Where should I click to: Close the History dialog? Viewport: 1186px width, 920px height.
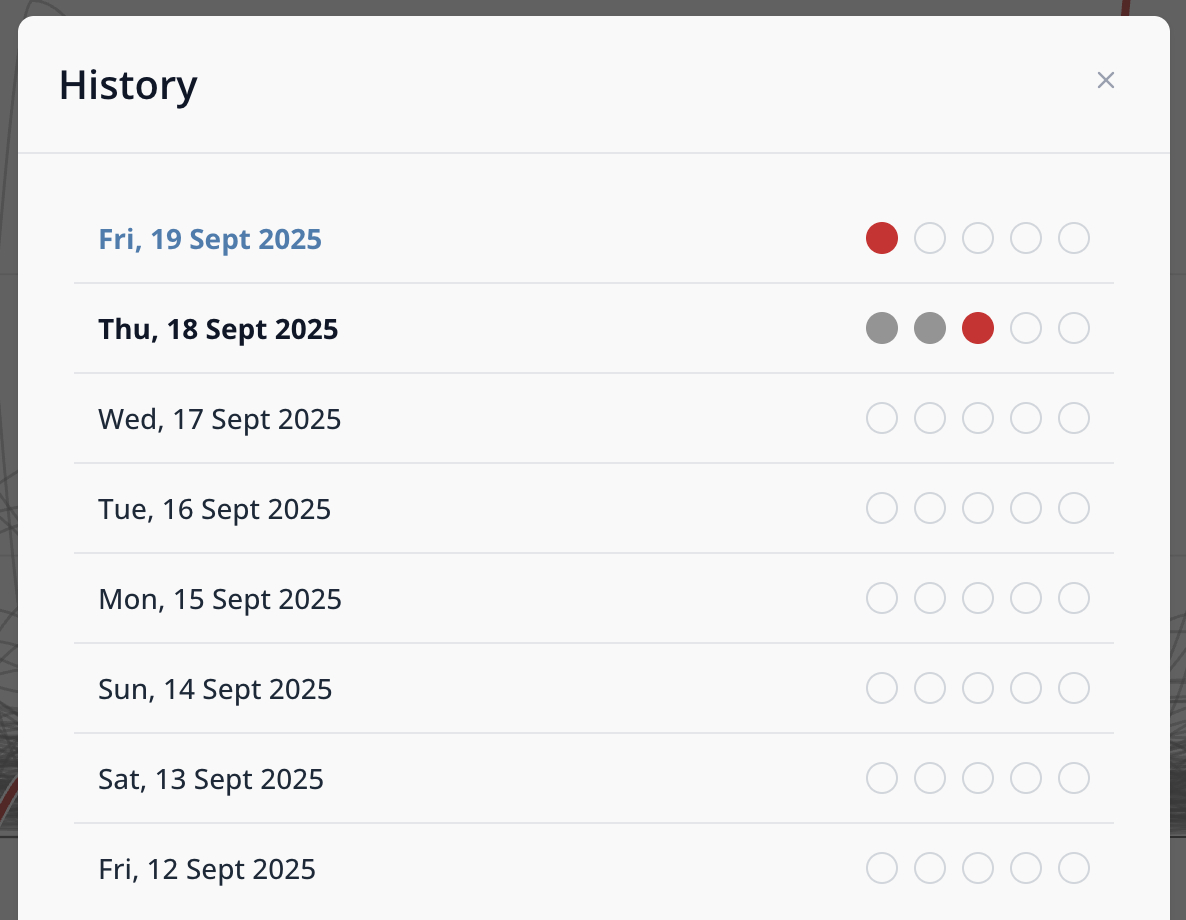pyautogui.click(x=1105, y=81)
